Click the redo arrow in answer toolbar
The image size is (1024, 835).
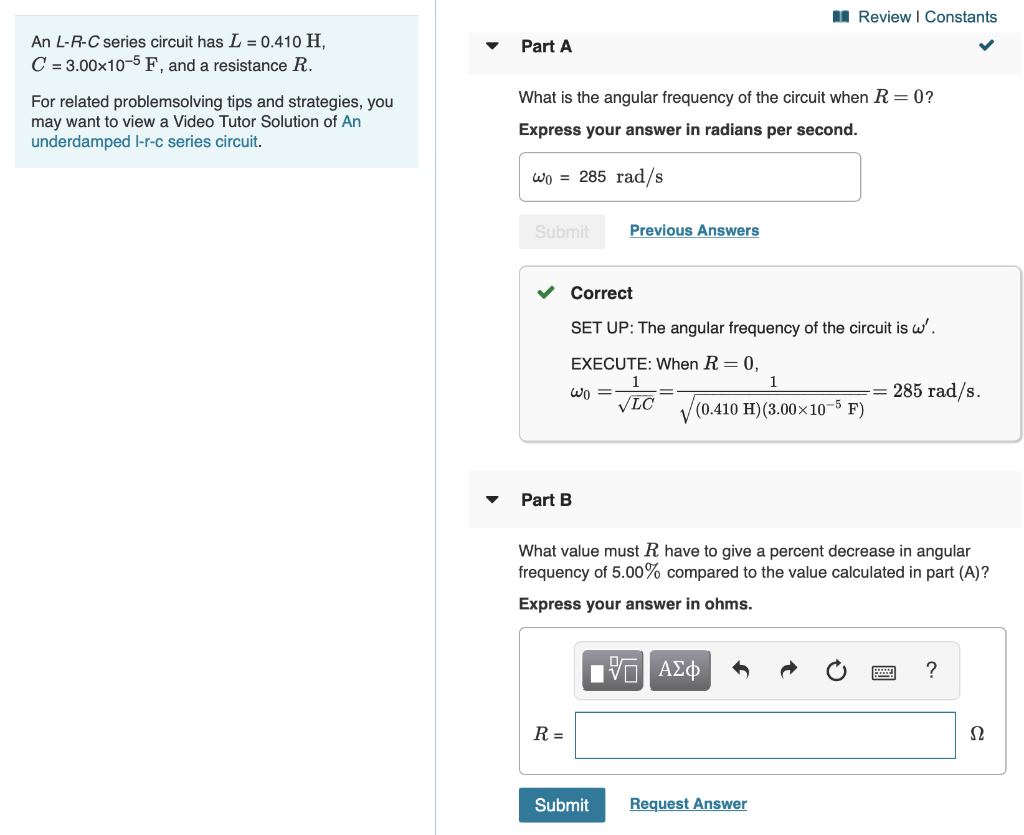[x=788, y=670]
